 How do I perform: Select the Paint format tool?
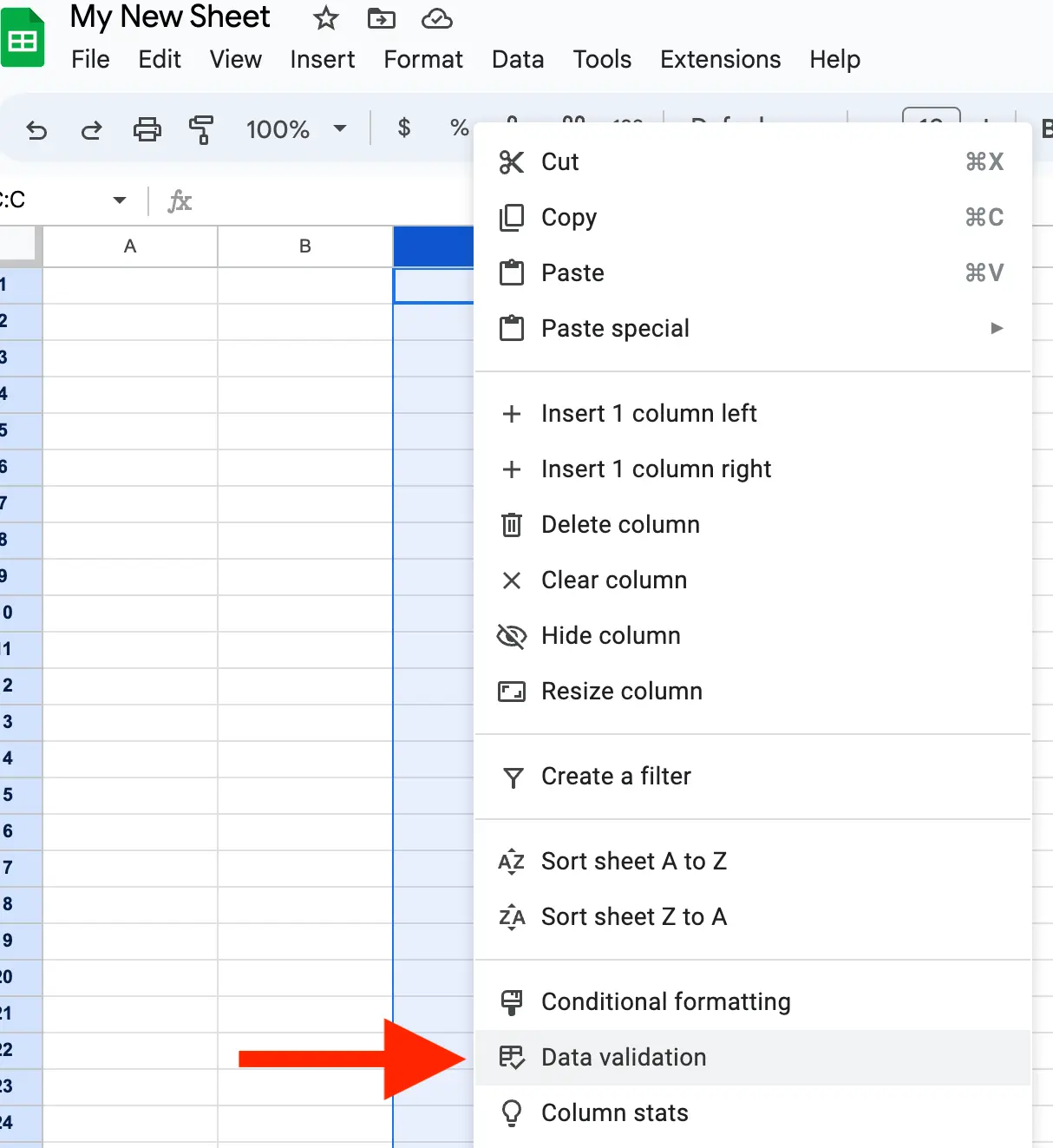pos(200,129)
